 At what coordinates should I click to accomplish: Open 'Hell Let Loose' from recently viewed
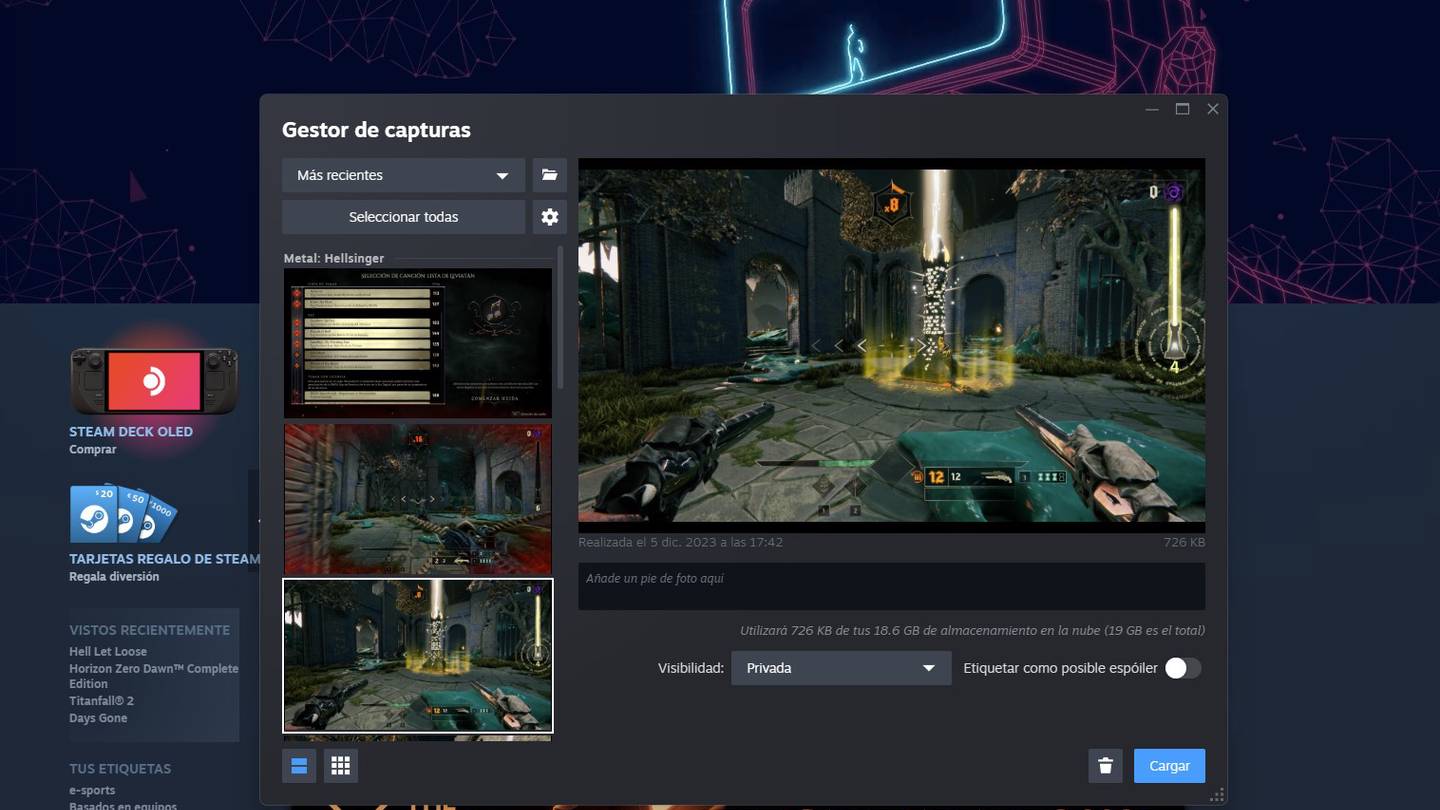click(108, 652)
